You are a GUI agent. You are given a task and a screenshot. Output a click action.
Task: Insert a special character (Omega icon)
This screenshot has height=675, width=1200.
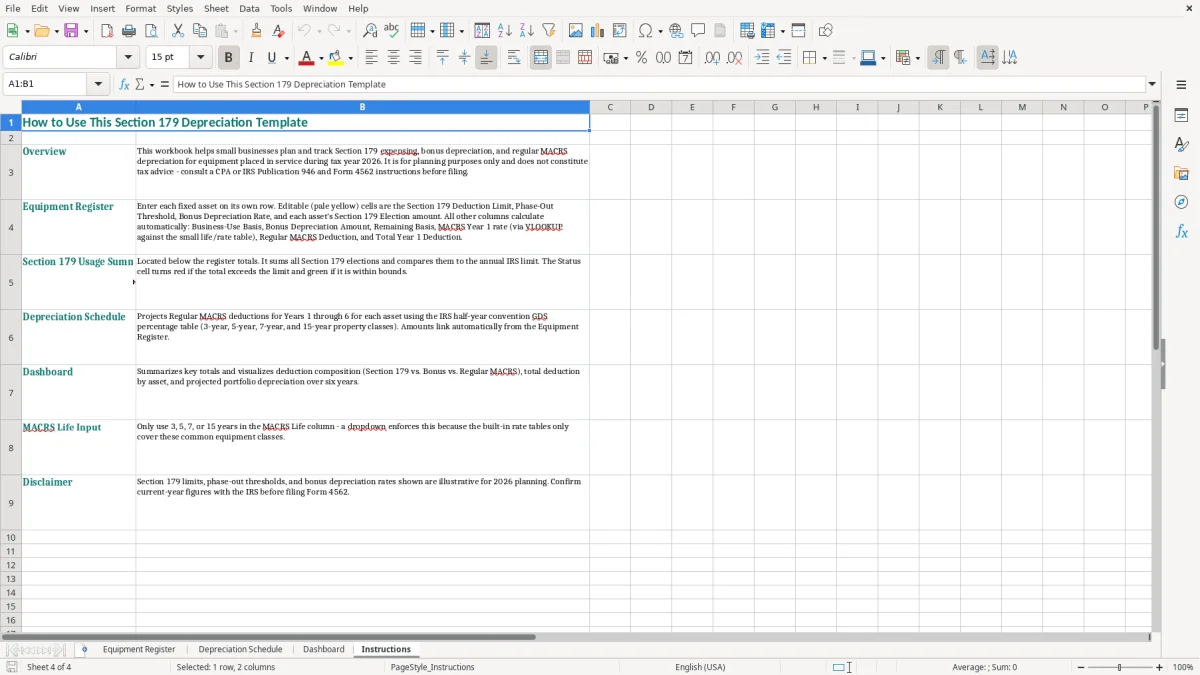coord(645,31)
